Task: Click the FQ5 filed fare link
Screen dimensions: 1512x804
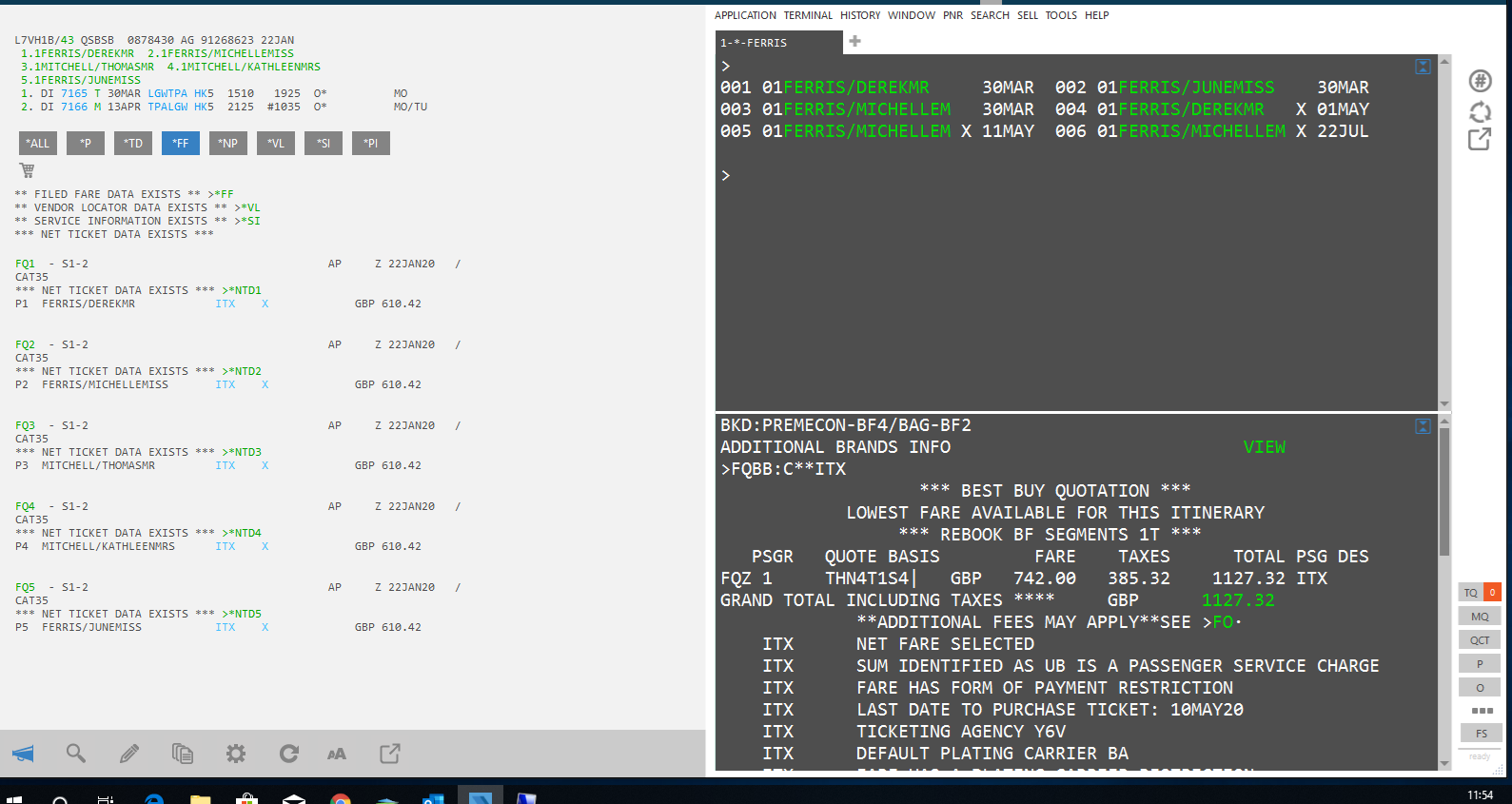Action: (x=25, y=587)
